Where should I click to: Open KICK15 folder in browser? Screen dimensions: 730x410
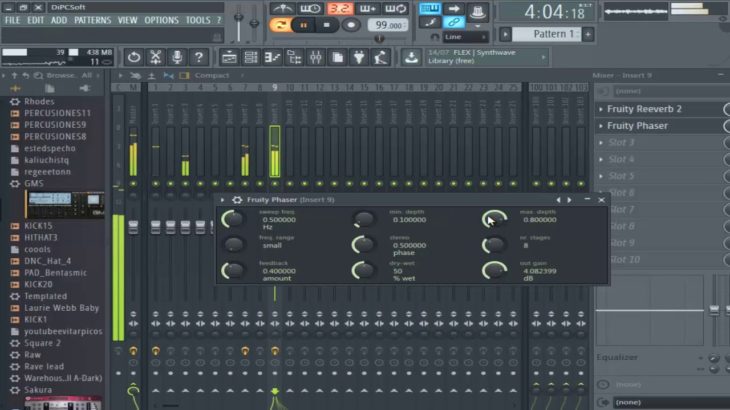pos(38,226)
